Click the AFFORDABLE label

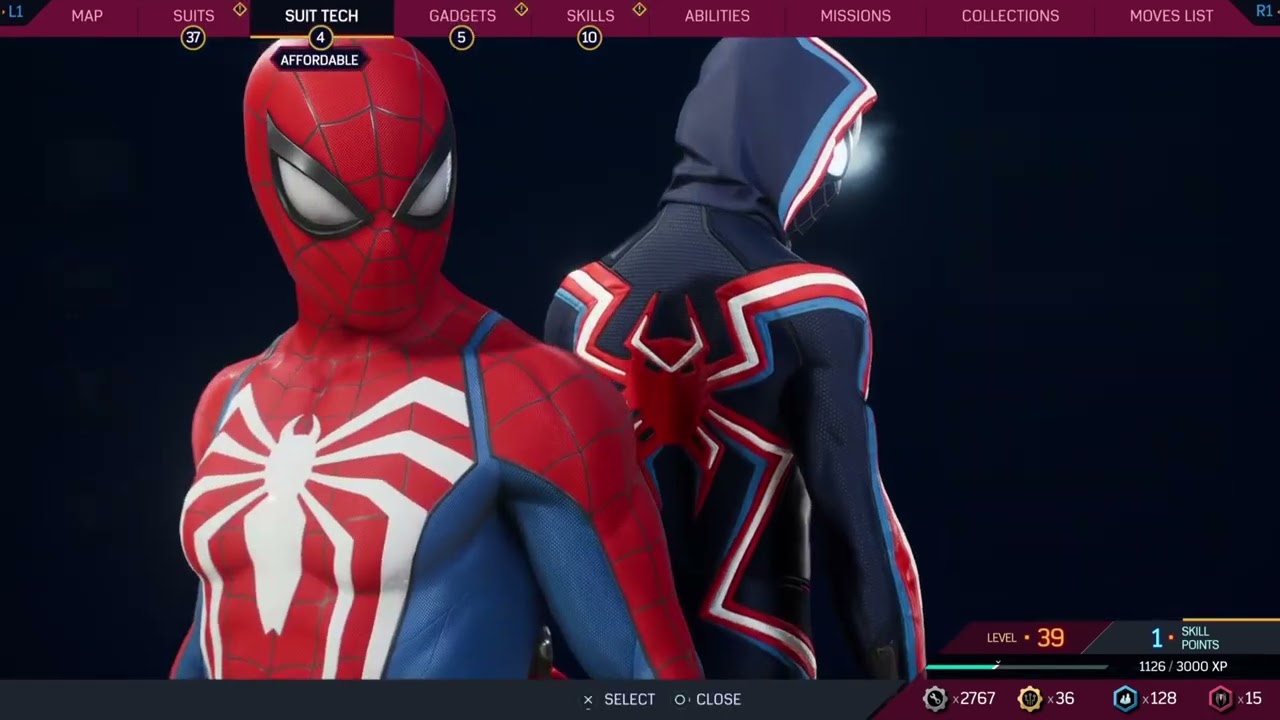319,60
